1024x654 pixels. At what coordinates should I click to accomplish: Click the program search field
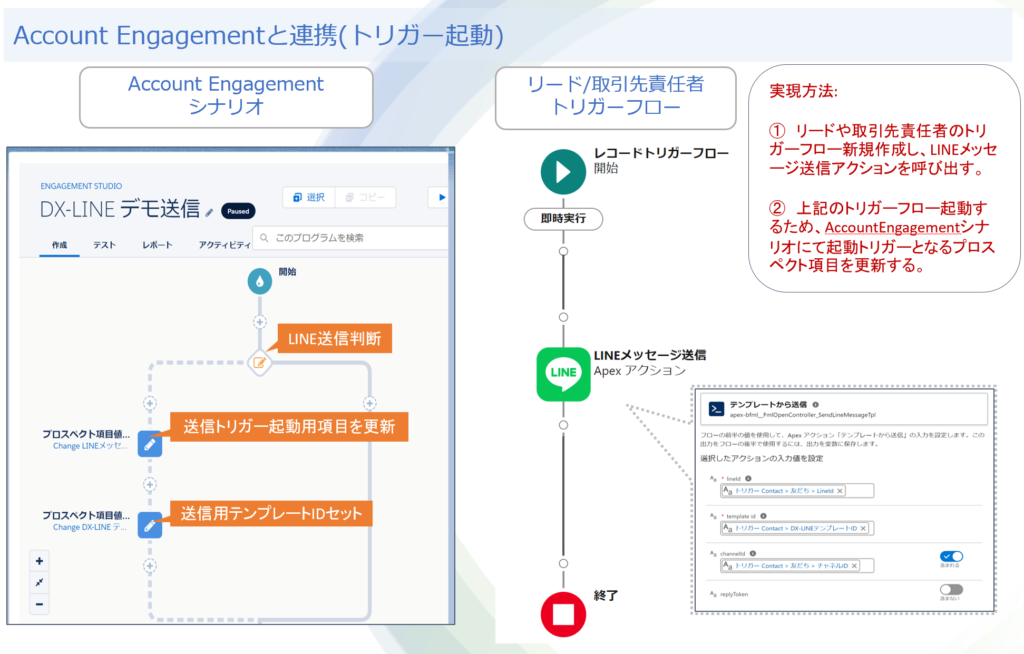click(x=350, y=238)
